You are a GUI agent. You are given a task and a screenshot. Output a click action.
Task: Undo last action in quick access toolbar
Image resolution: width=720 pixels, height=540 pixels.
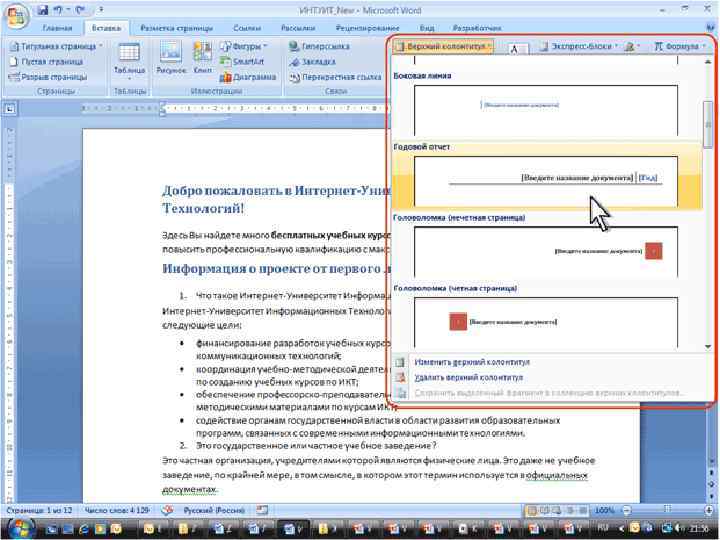58,10
